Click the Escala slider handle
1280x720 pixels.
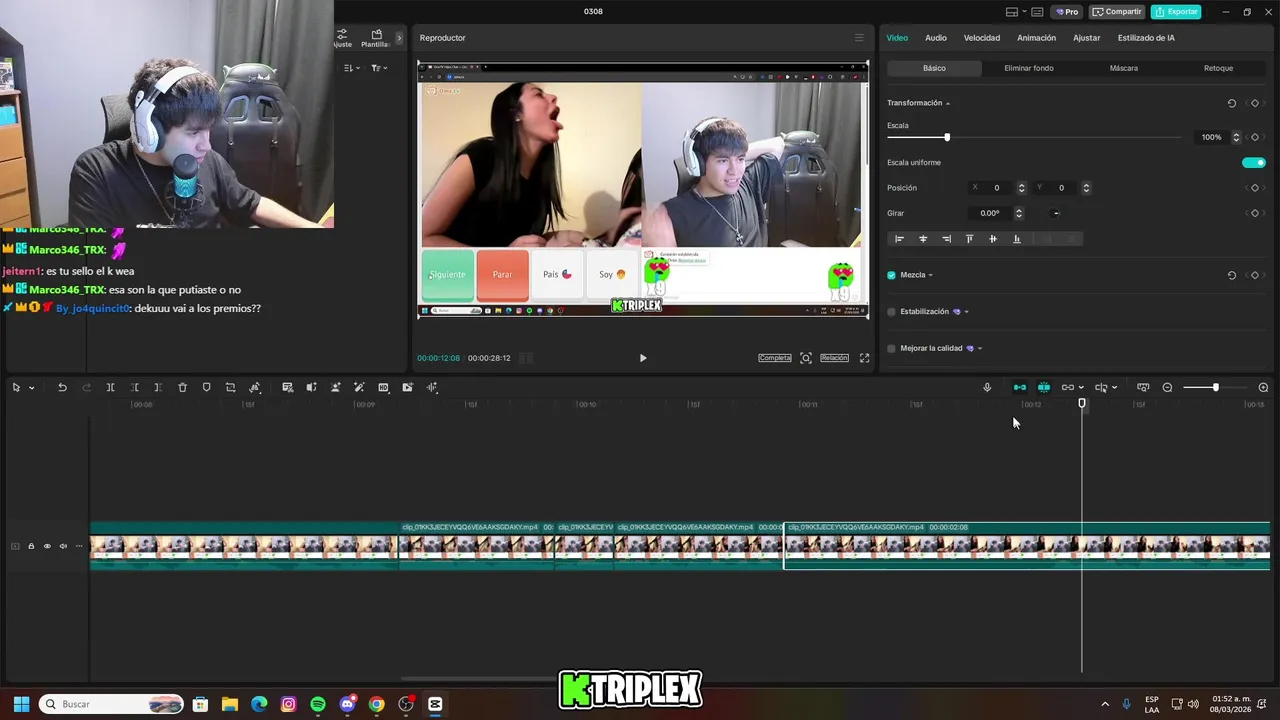947,137
